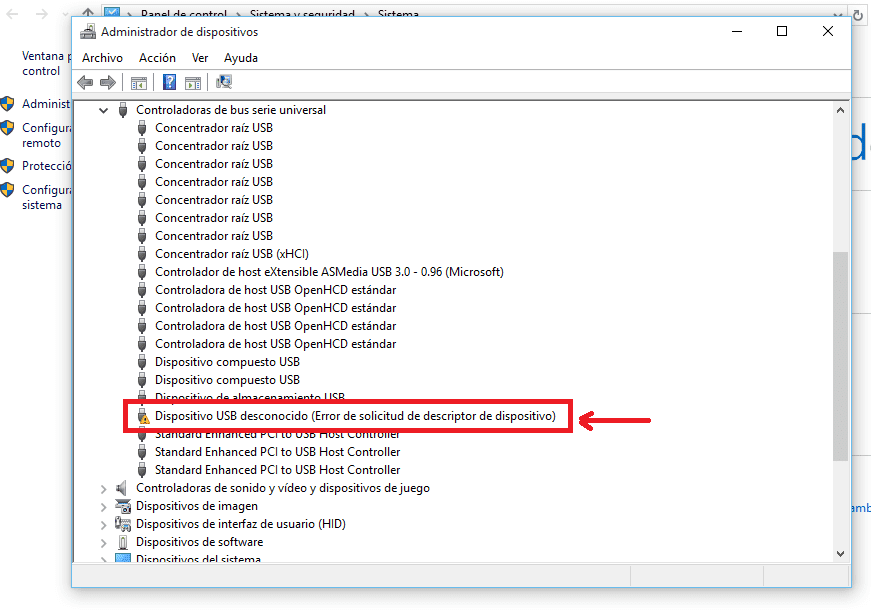Image resolution: width=871 pixels, height=610 pixels.
Task: Click the refresh icon in Control Panel address bar
Action: (858, 16)
